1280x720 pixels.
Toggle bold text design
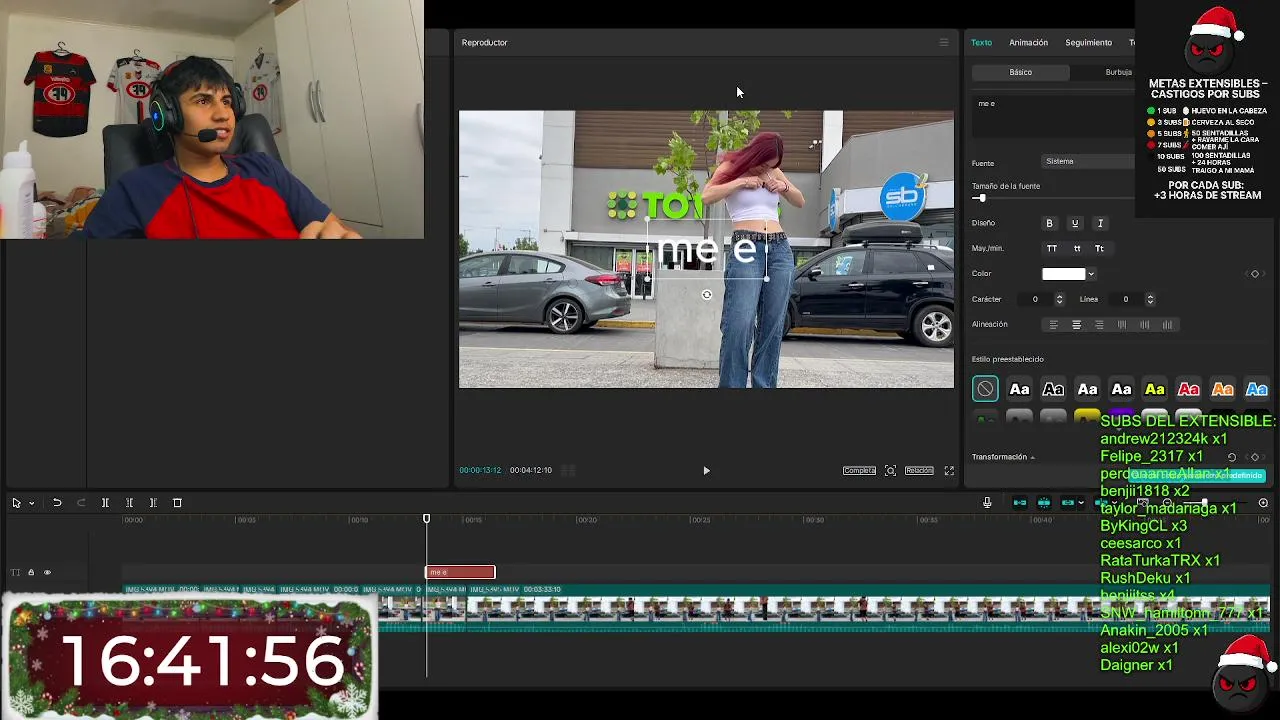click(1049, 223)
